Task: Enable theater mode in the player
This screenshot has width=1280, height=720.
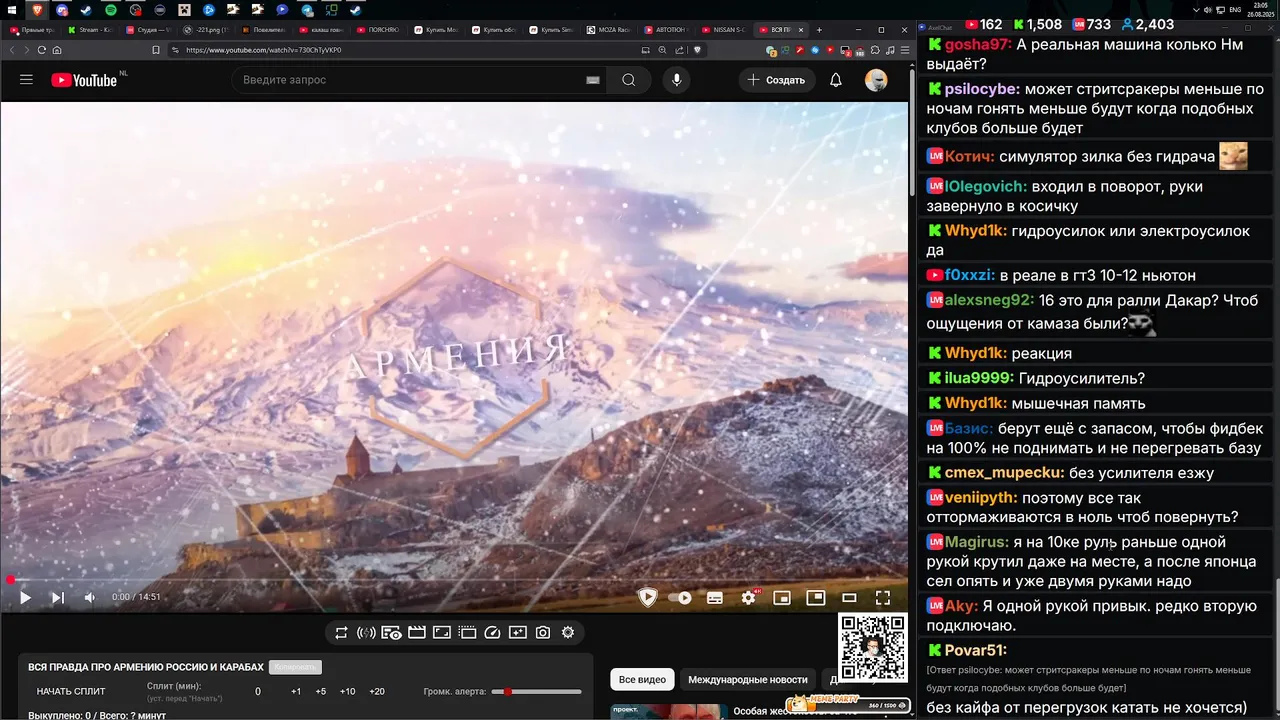Action: 849,598
